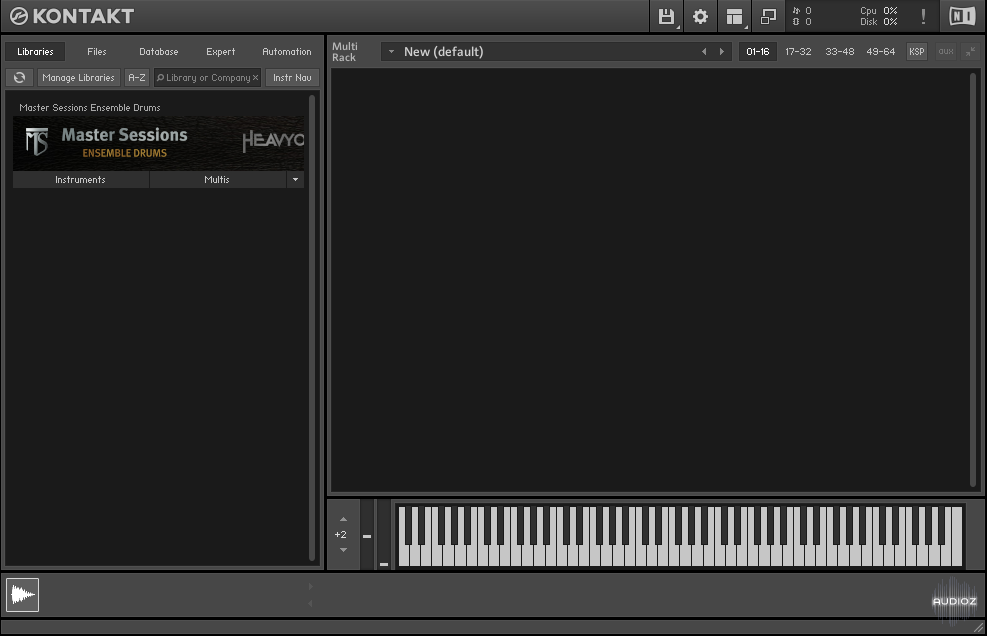Screen dimensions: 987x636
Task: Click the library browser vertical scrollbar
Action: (312, 327)
